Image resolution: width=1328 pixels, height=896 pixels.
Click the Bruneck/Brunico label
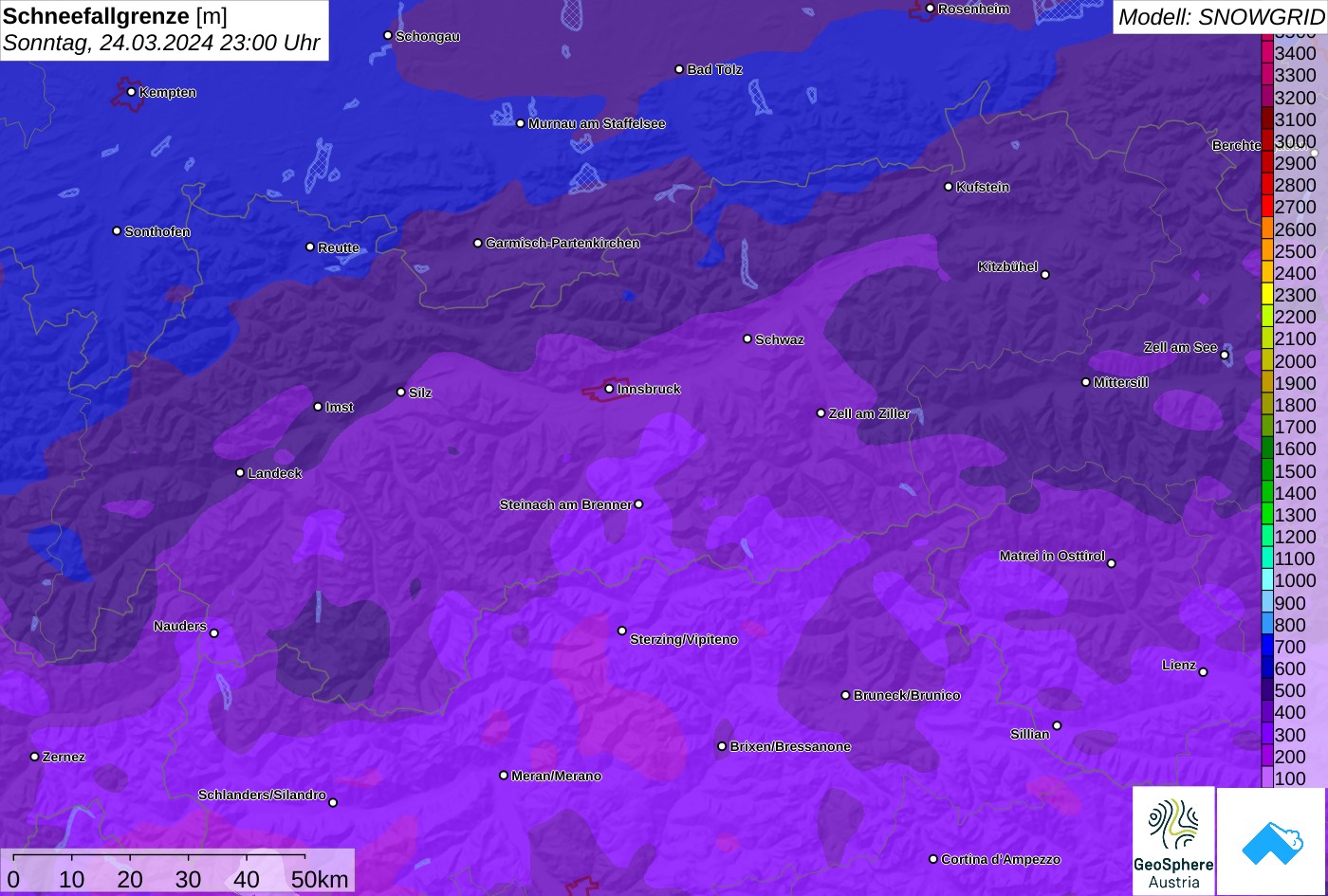tap(907, 695)
